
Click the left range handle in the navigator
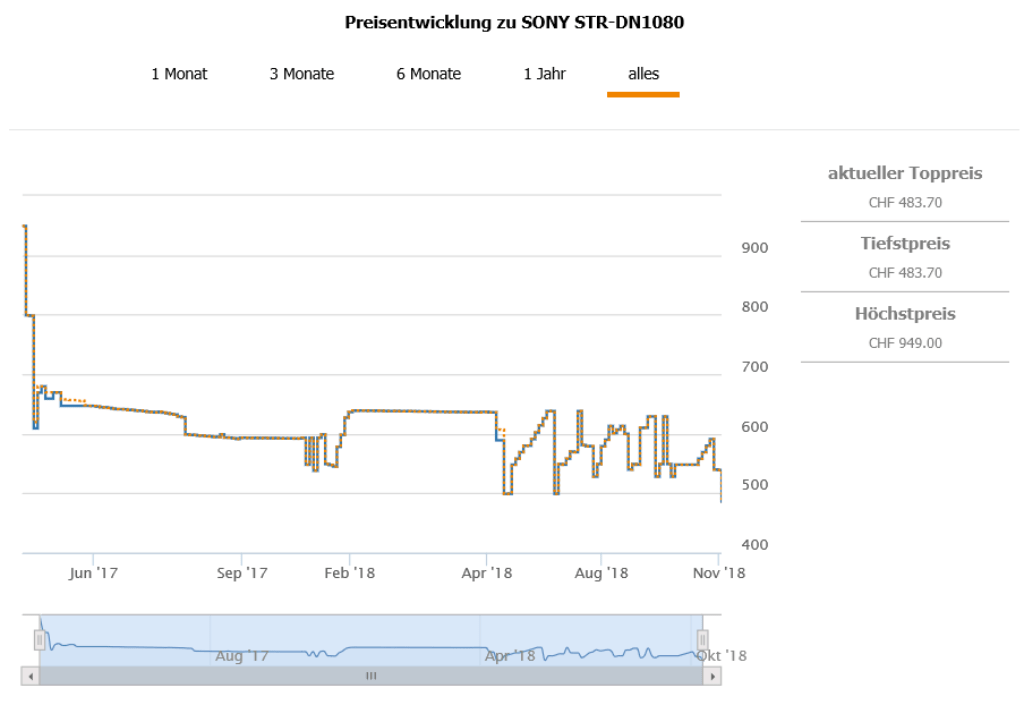(40, 640)
